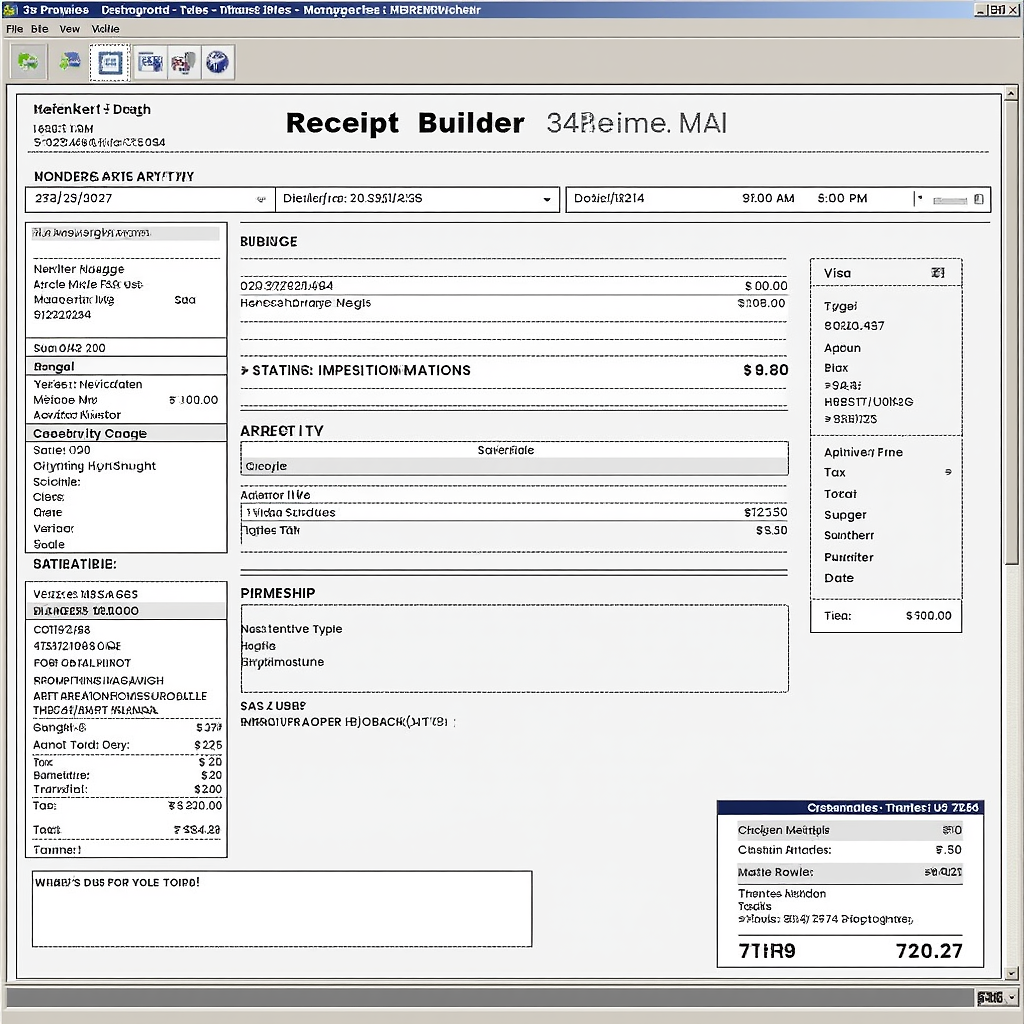
Task: Open the Vew menu
Action: click(x=69, y=29)
